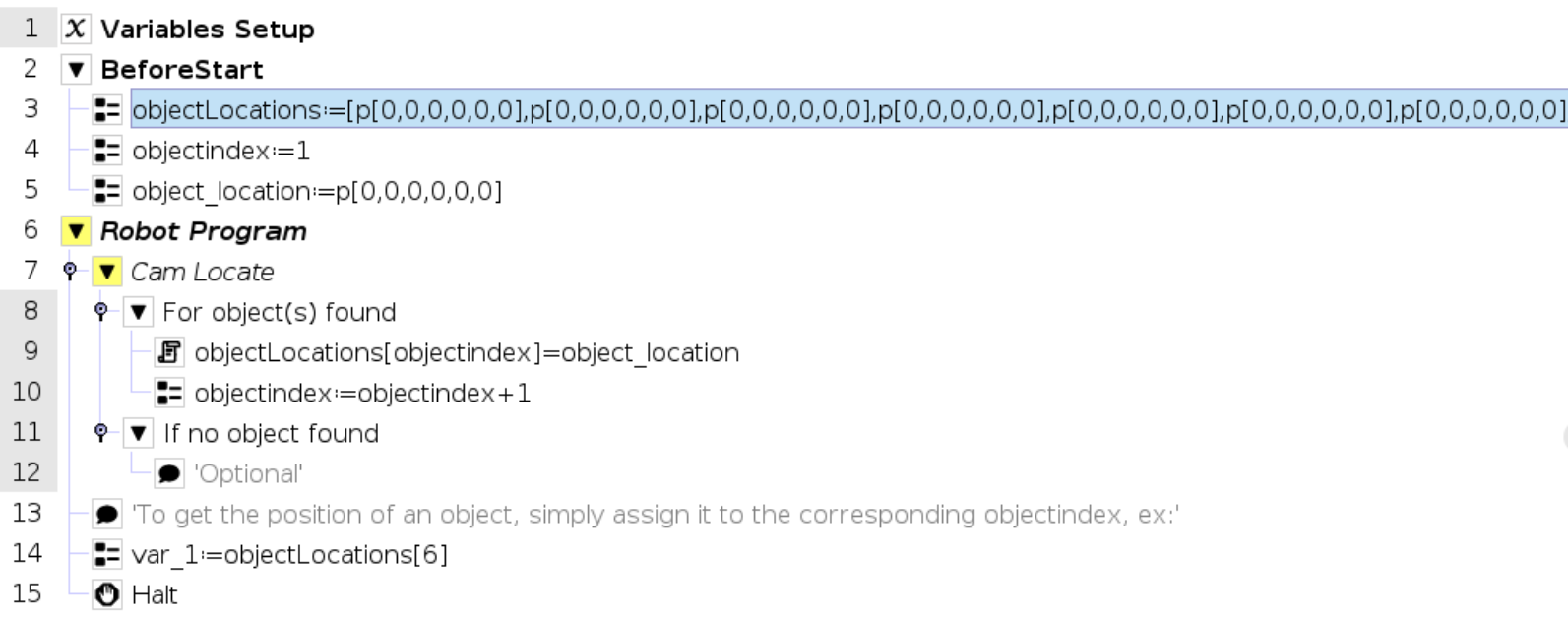Select the Variables Setup line
The image size is (1568, 619).
point(207,30)
